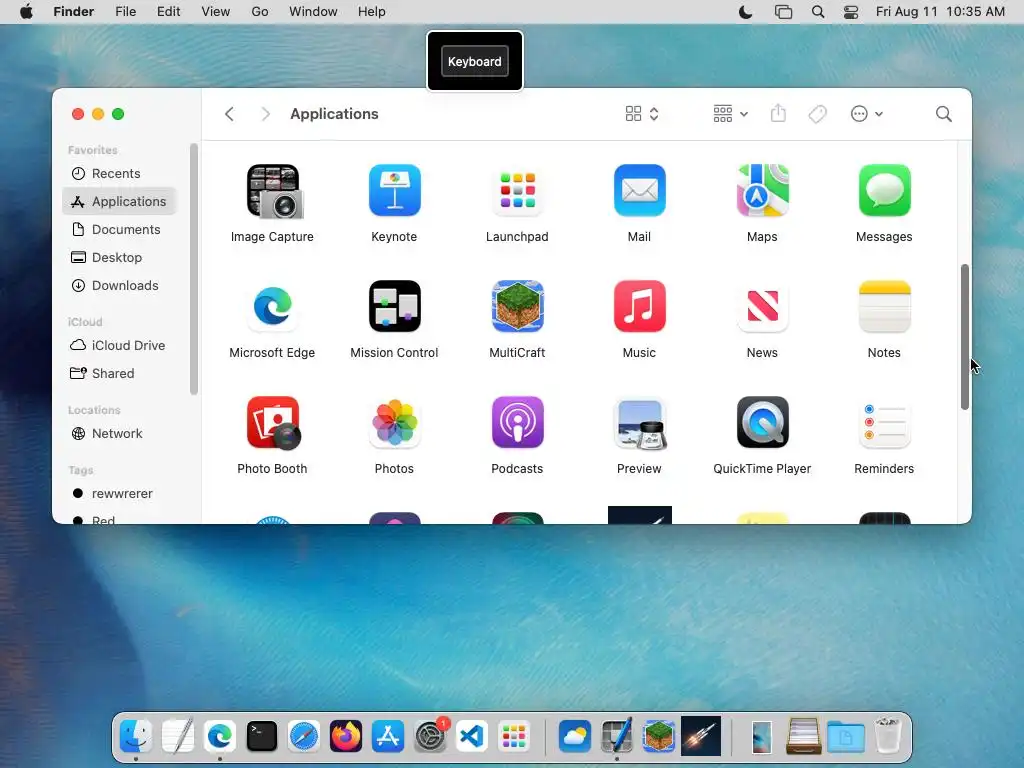
Task: Open the icon view switcher dropdown
Action: [x=641, y=114]
